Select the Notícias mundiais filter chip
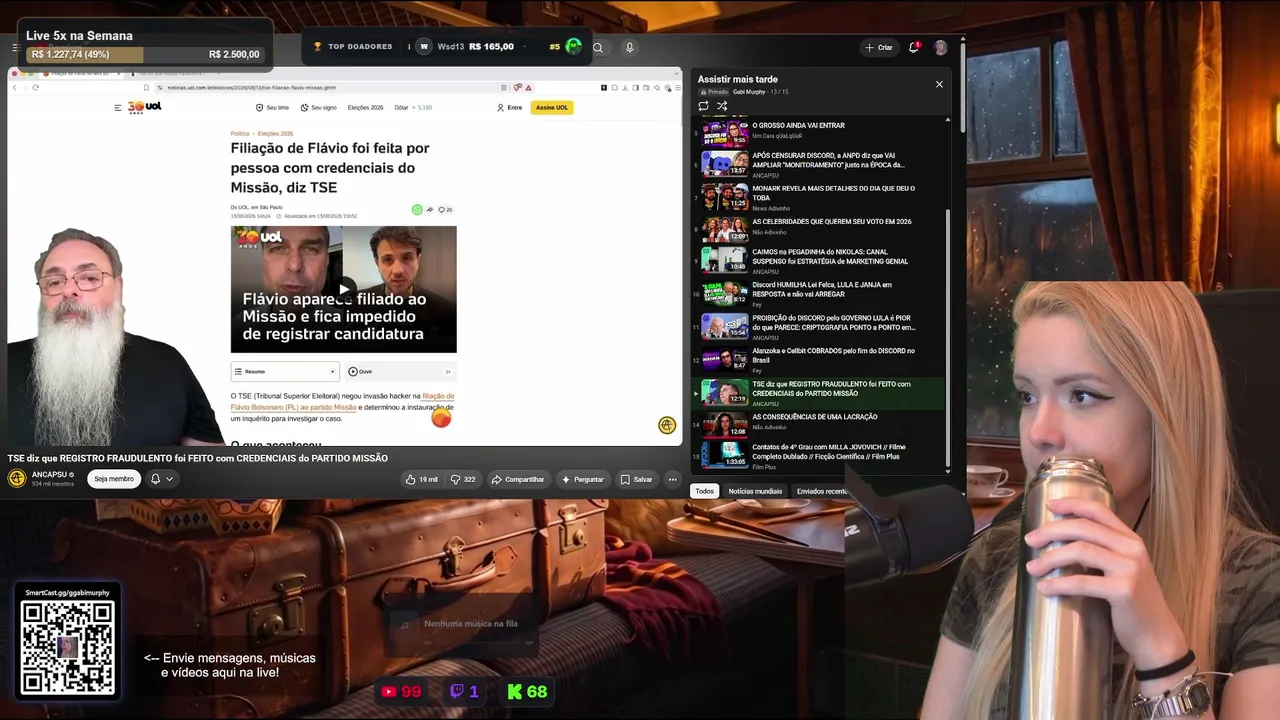 (755, 491)
